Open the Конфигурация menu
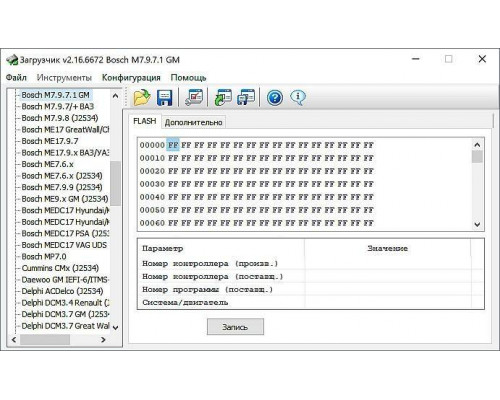500x400 pixels. point(131,78)
